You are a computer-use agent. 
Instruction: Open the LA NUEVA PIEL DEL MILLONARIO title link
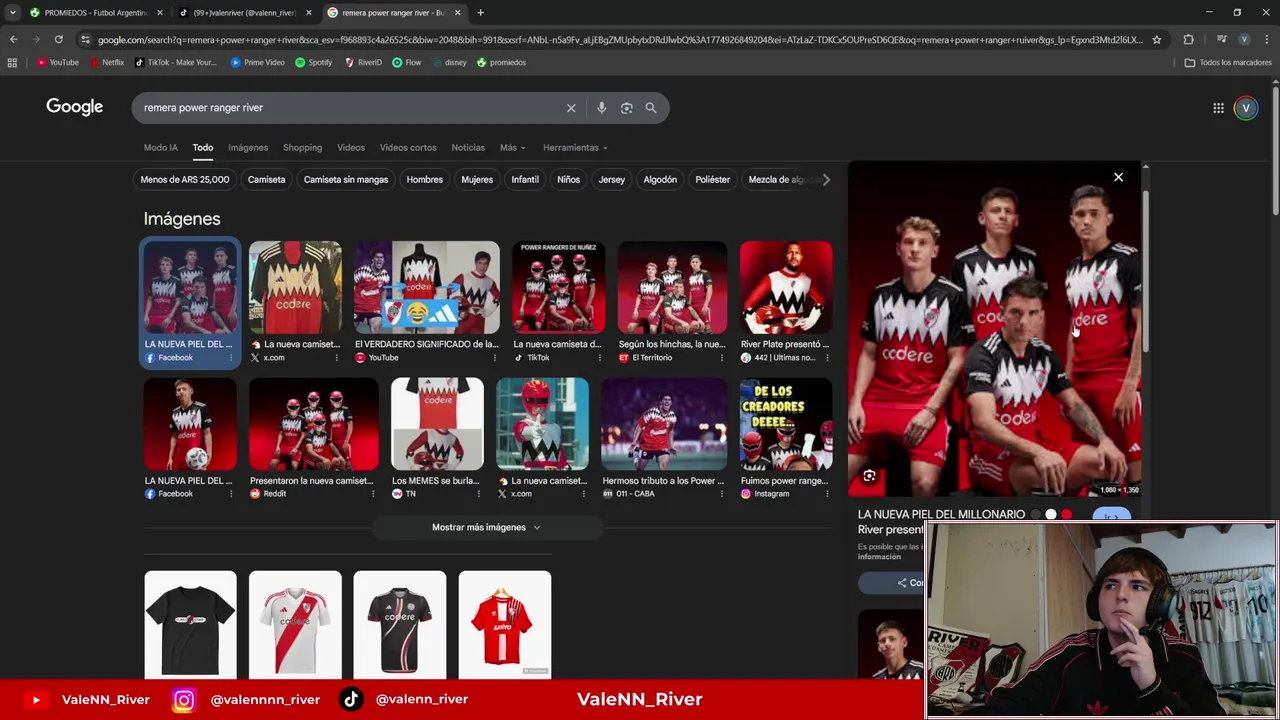(941, 514)
